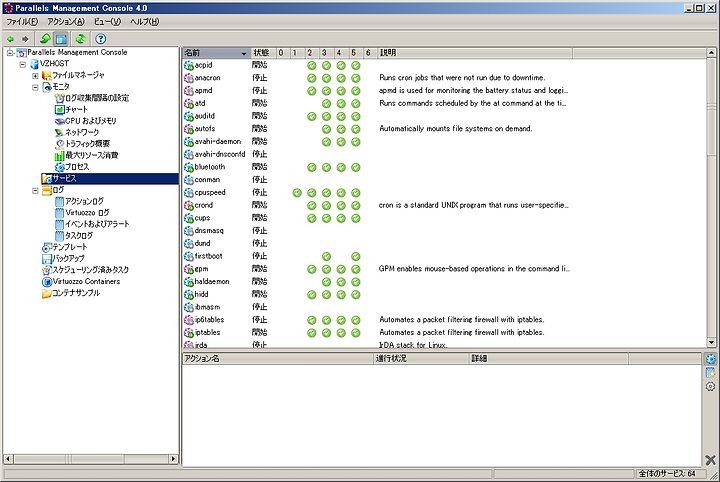Click the services list scroll-up arrow
Viewport: 720px width, 482px height.
(x=711, y=53)
